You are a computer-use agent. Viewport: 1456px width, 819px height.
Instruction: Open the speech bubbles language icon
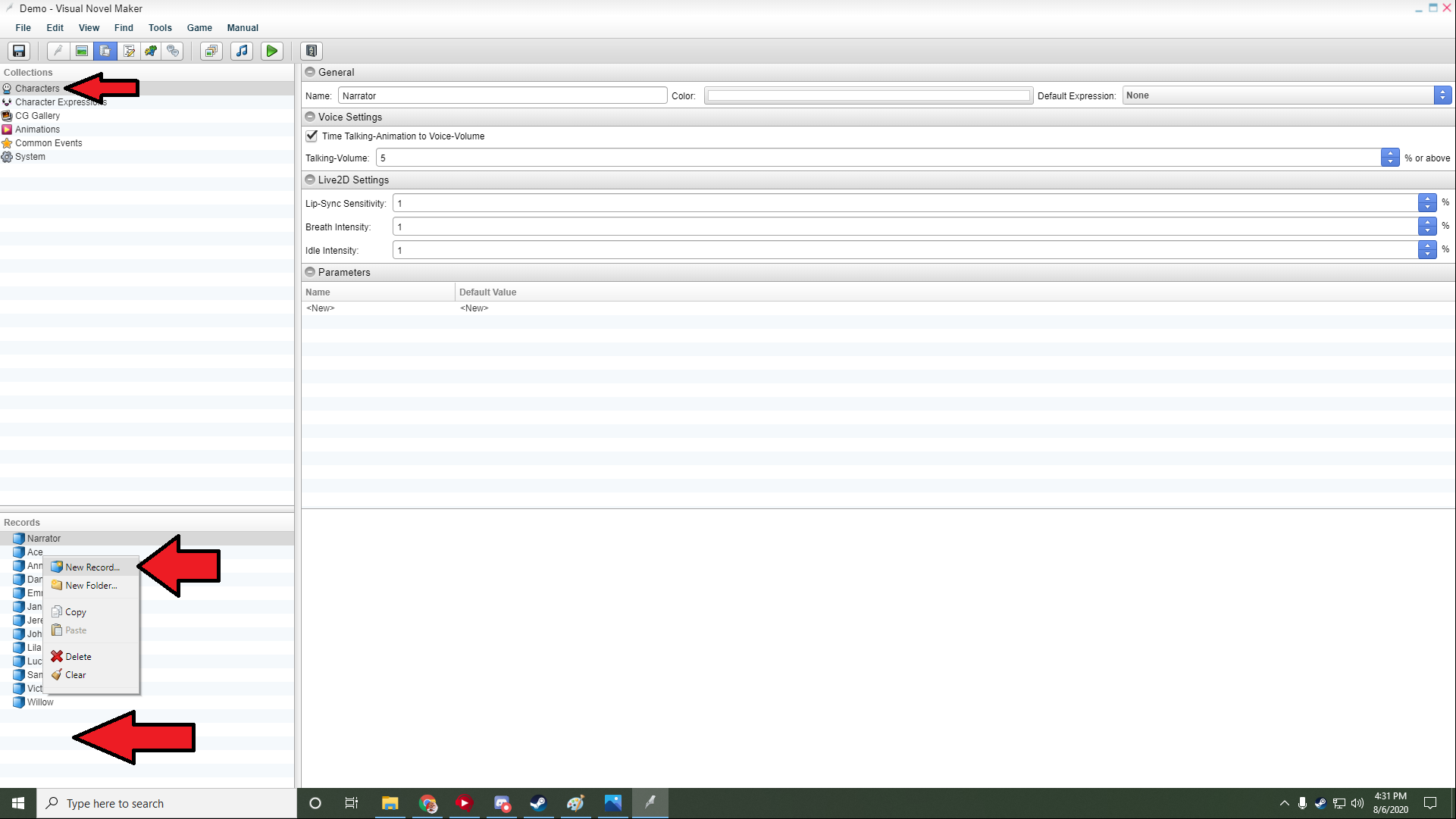coord(174,51)
